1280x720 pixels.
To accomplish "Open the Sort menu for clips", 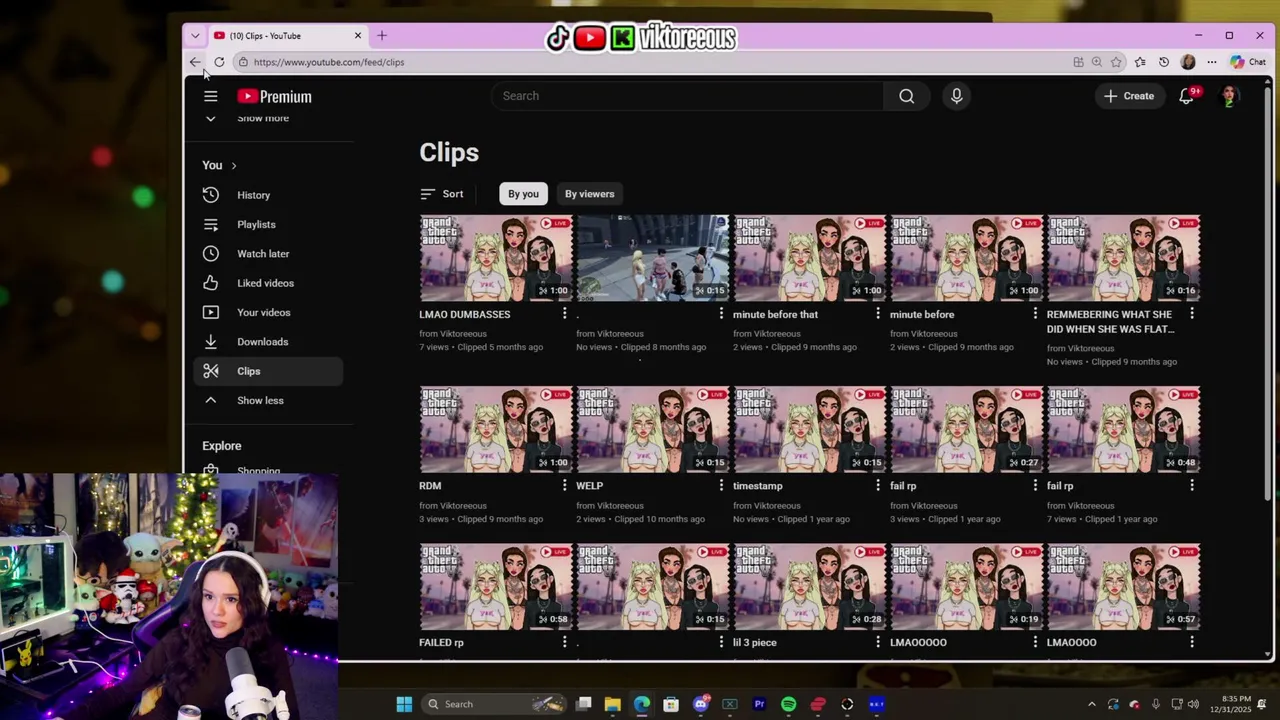I will (441, 194).
